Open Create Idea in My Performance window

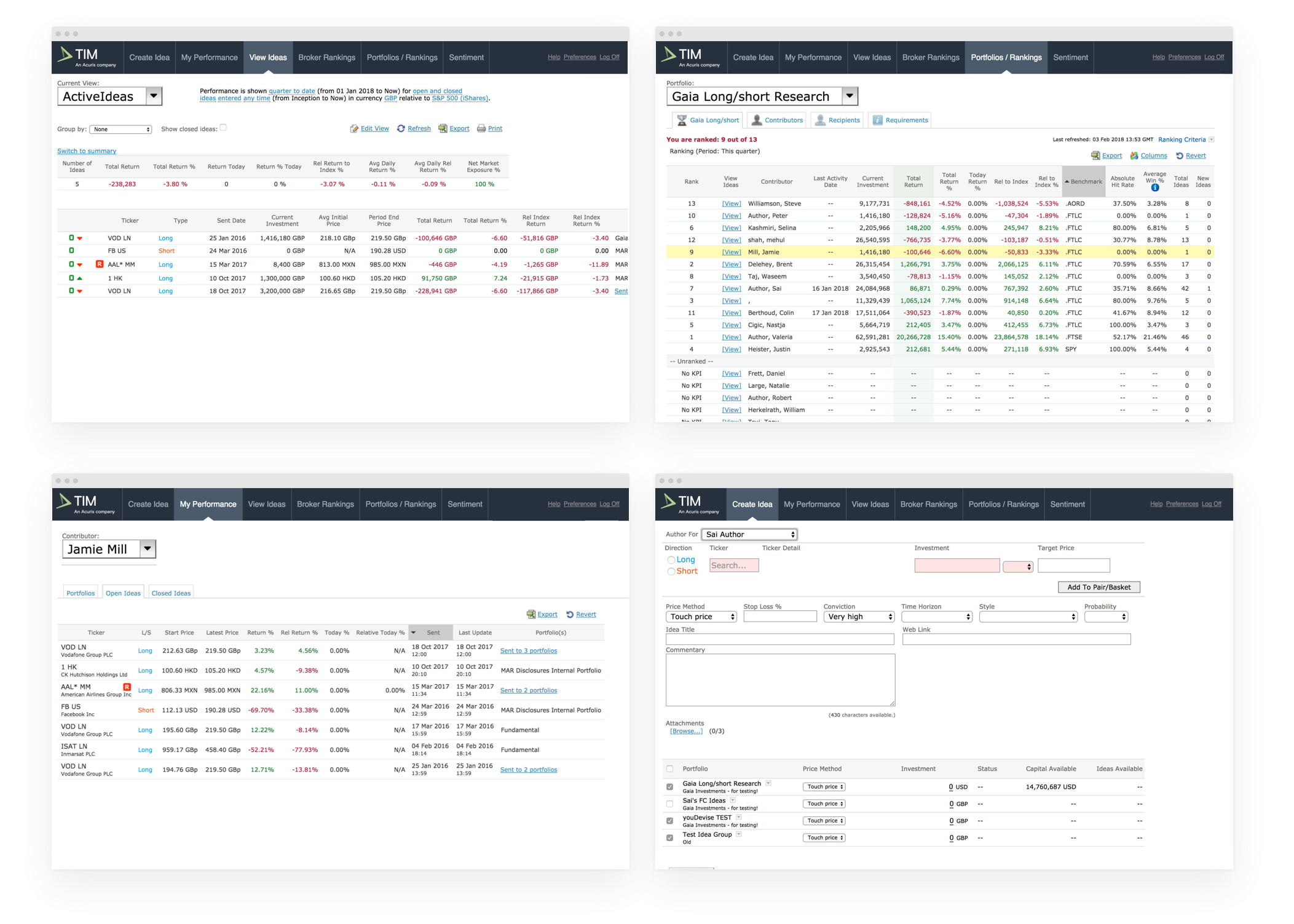[148, 504]
